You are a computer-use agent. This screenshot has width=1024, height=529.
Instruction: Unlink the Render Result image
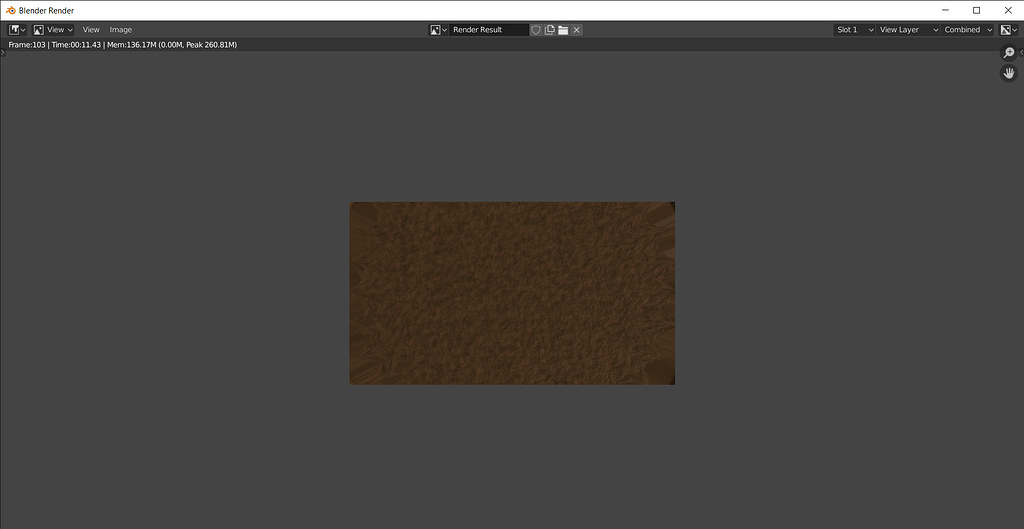[x=577, y=30]
